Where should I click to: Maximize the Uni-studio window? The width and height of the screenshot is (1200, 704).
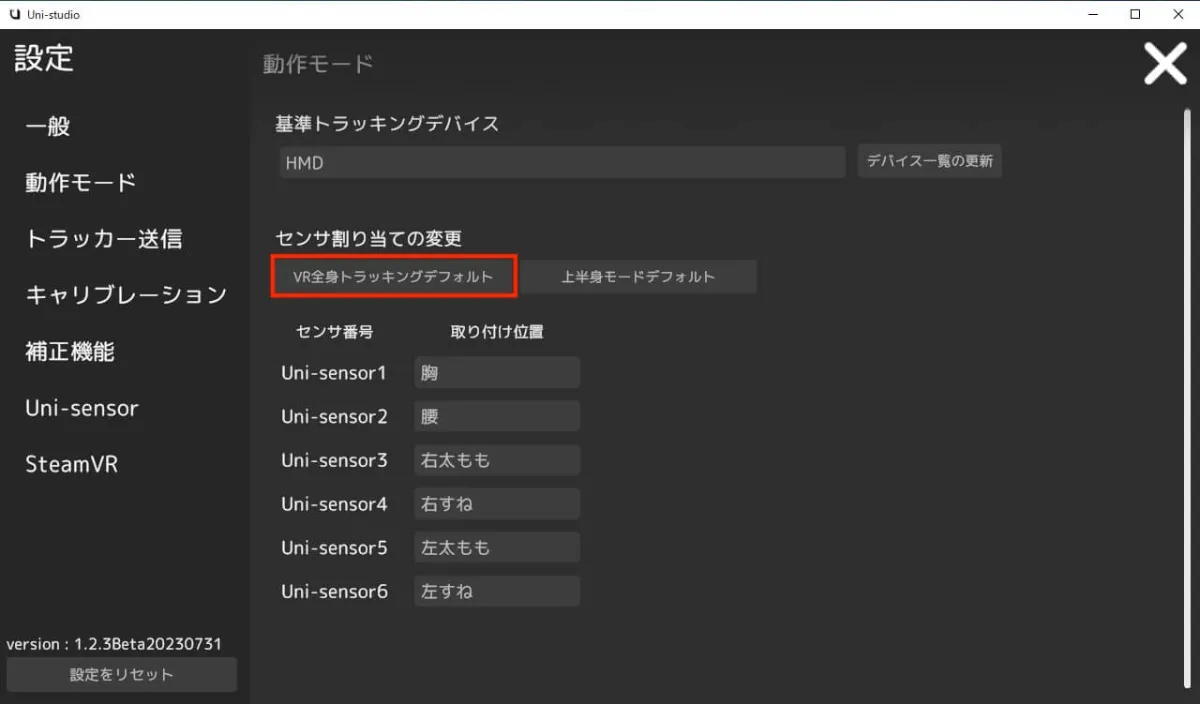[1135, 14]
